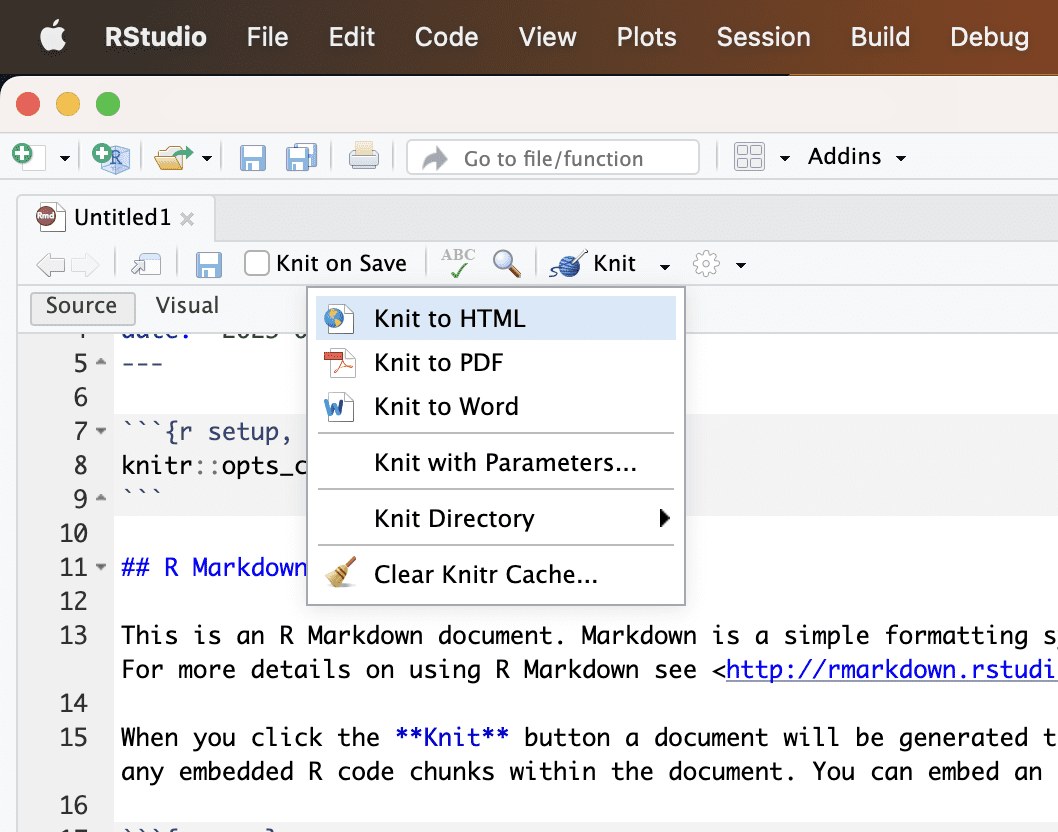
Task: Toggle Knit on Save checkbox
Action: tap(256, 263)
